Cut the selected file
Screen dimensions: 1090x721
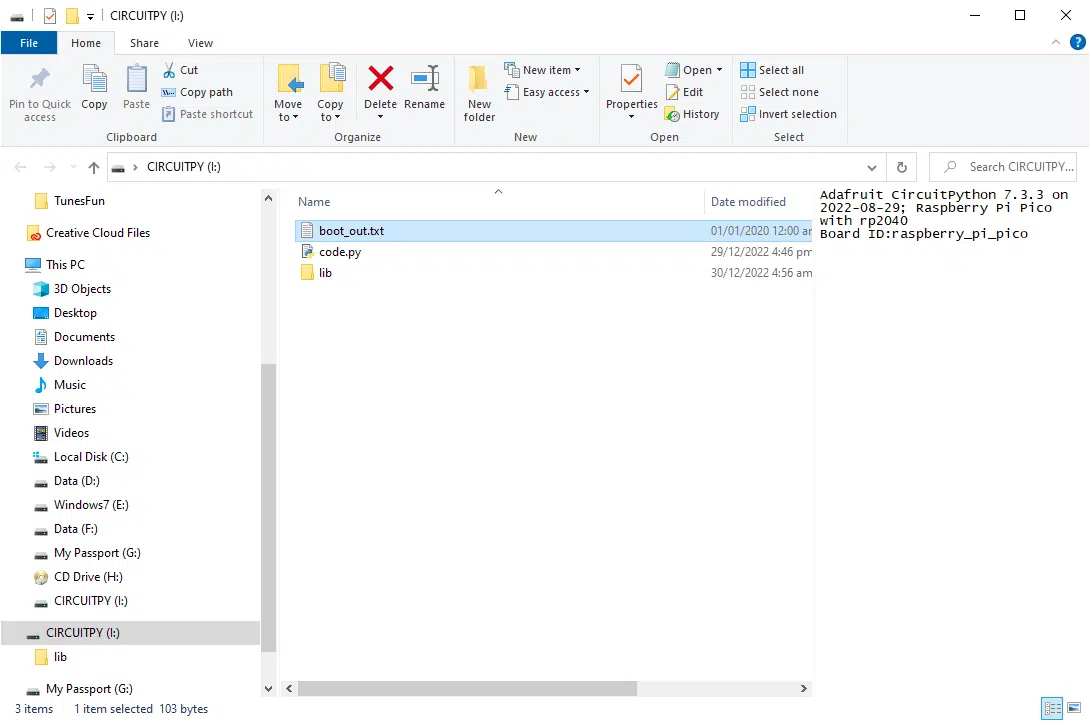coord(181,70)
